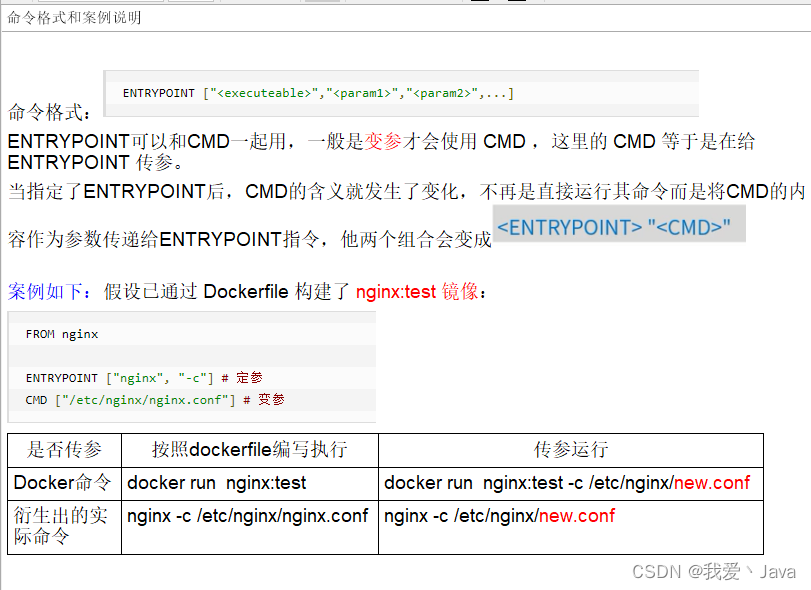Click table header 是否传参

coord(64,449)
